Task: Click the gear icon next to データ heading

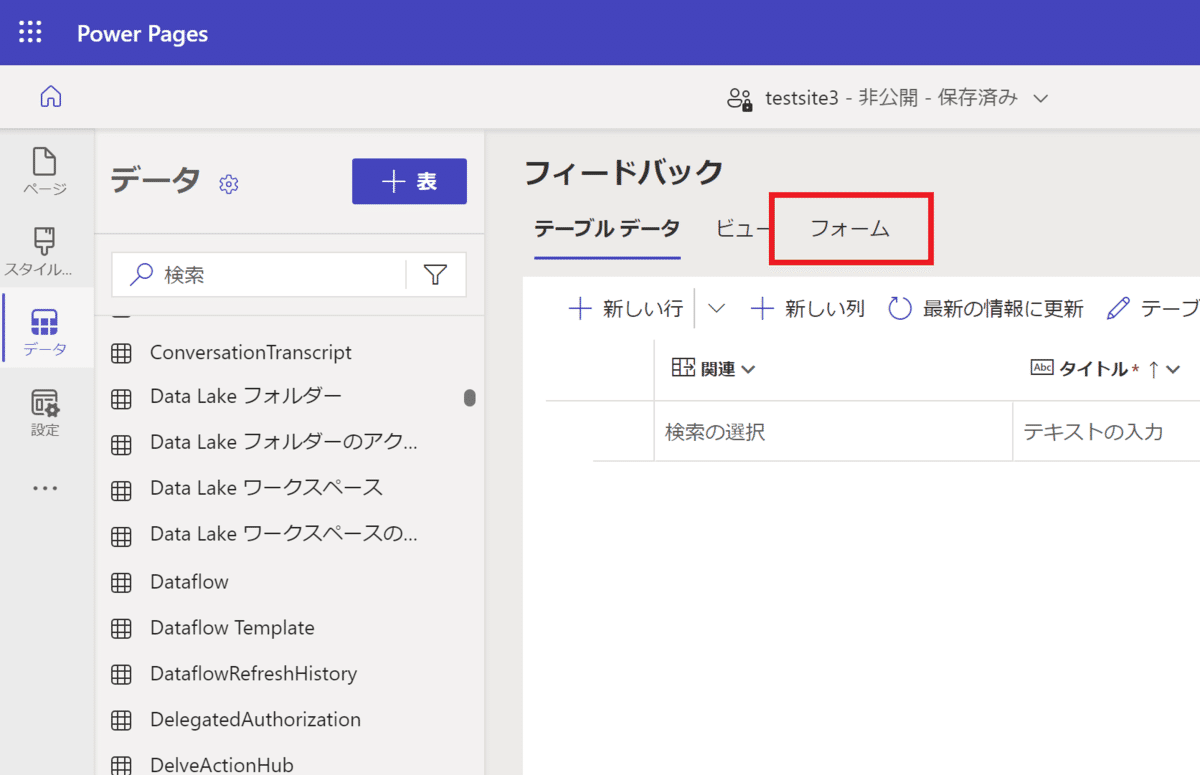Action: pyautogui.click(x=229, y=184)
